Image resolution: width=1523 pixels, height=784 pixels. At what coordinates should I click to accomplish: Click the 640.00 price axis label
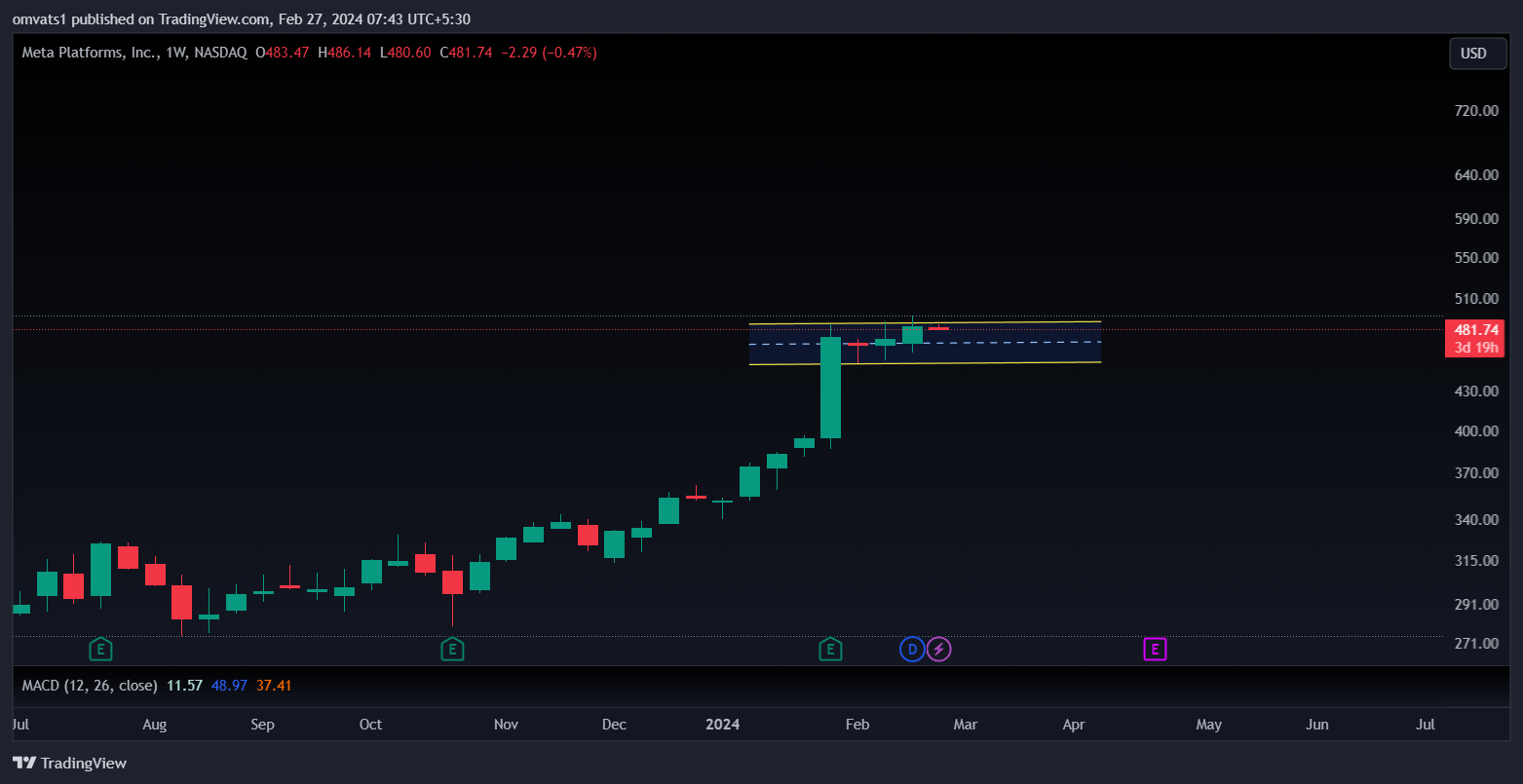1476,175
